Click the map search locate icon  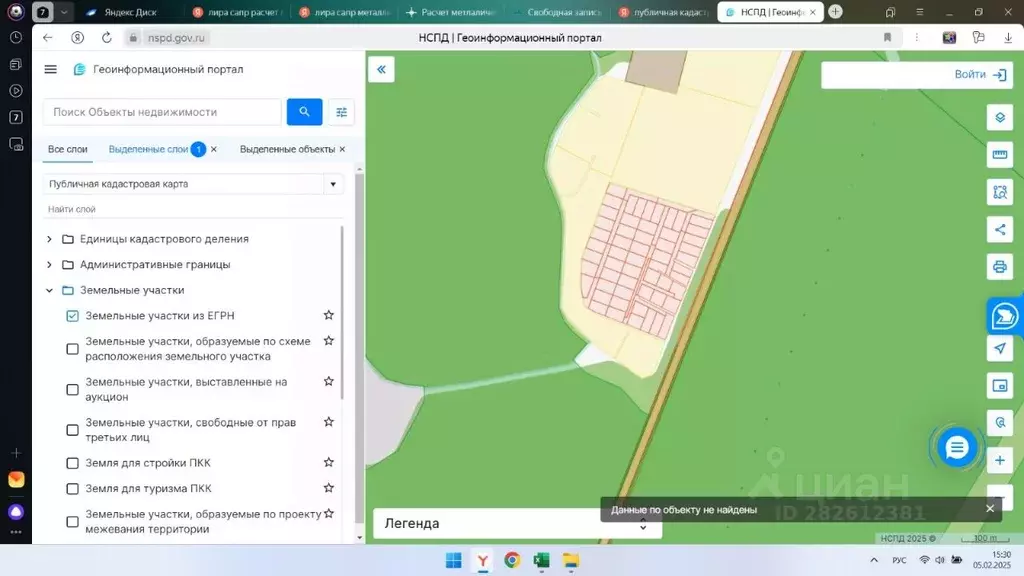[x=1000, y=423]
